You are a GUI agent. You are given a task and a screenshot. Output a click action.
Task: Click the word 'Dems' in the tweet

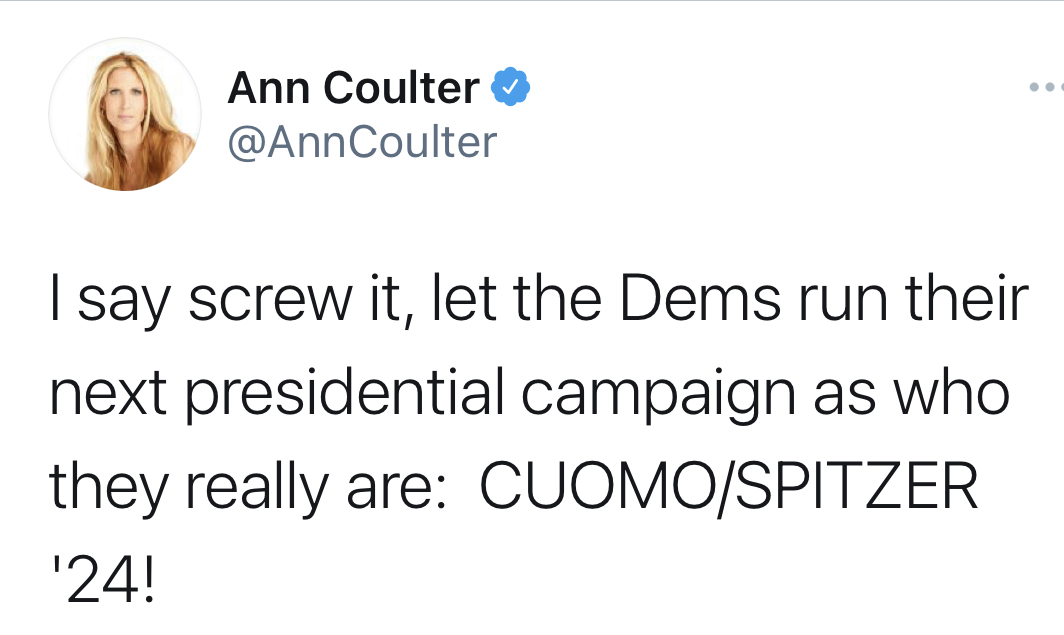click(700, 299)
